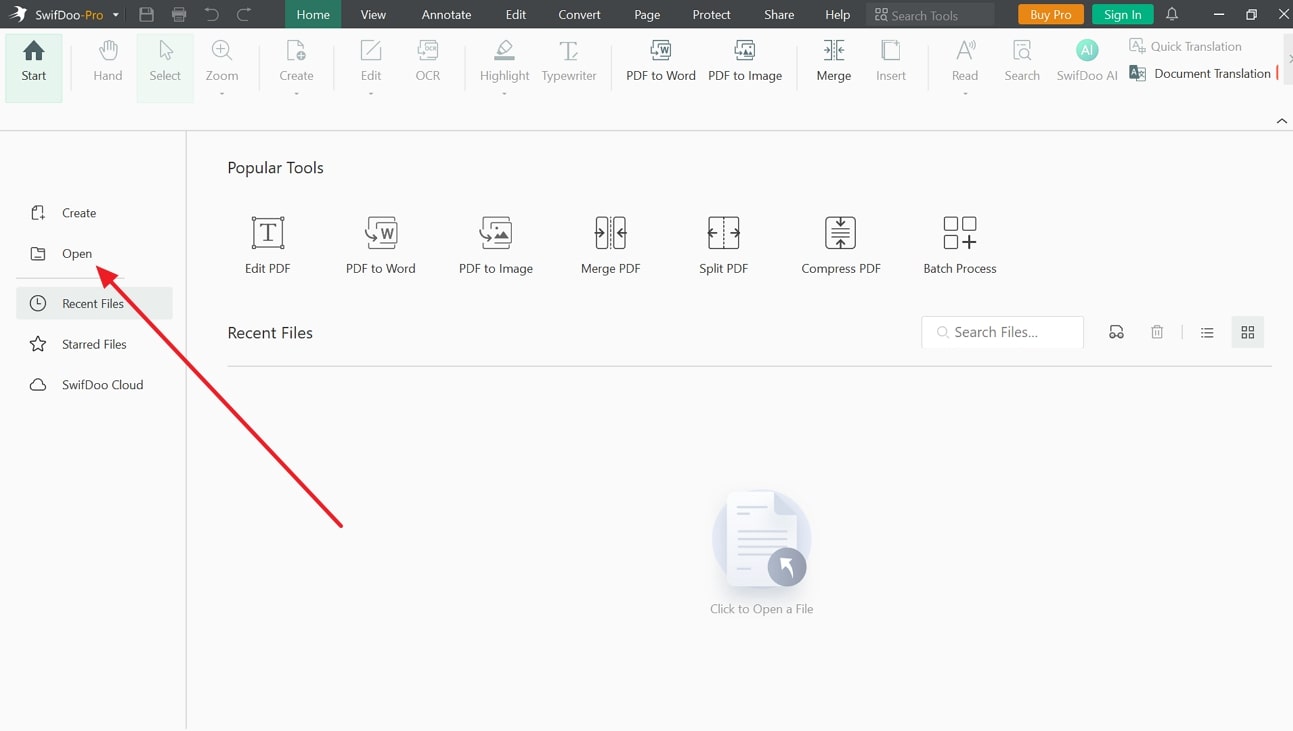Click PDF to Word in ribbon

click(x=661, y=61)
